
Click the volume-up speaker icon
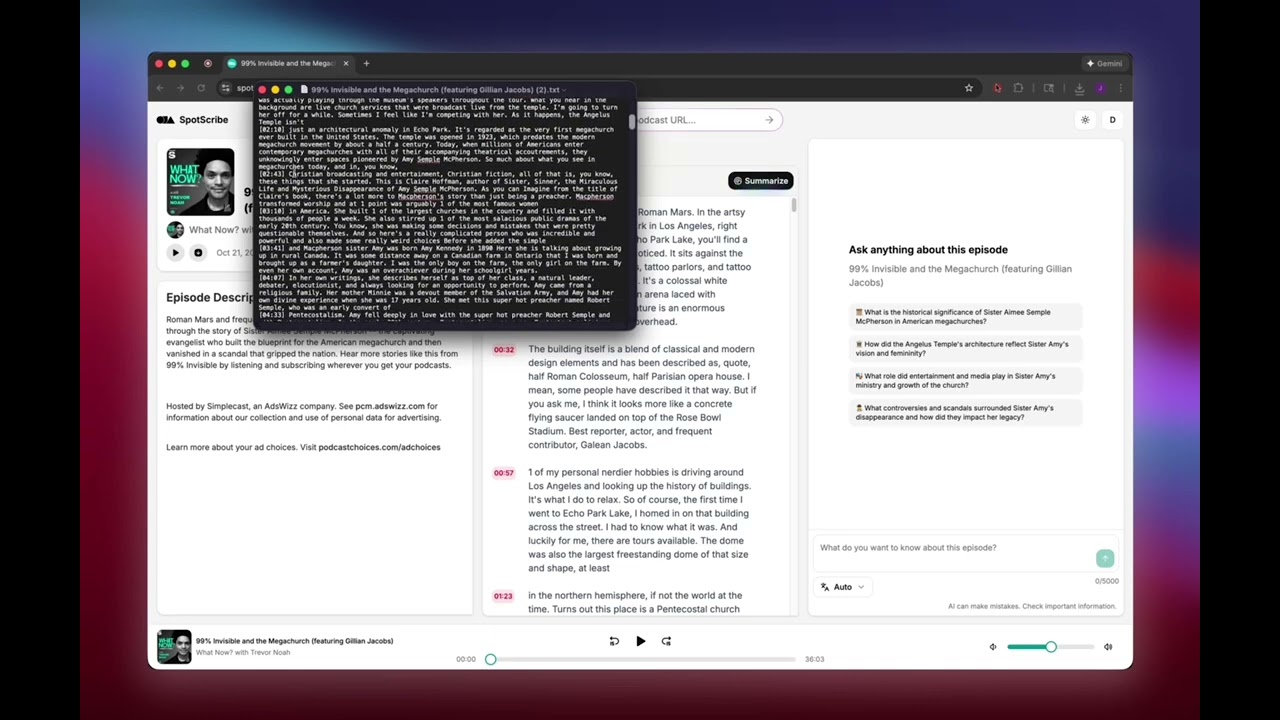click(x=1108, y=647)
